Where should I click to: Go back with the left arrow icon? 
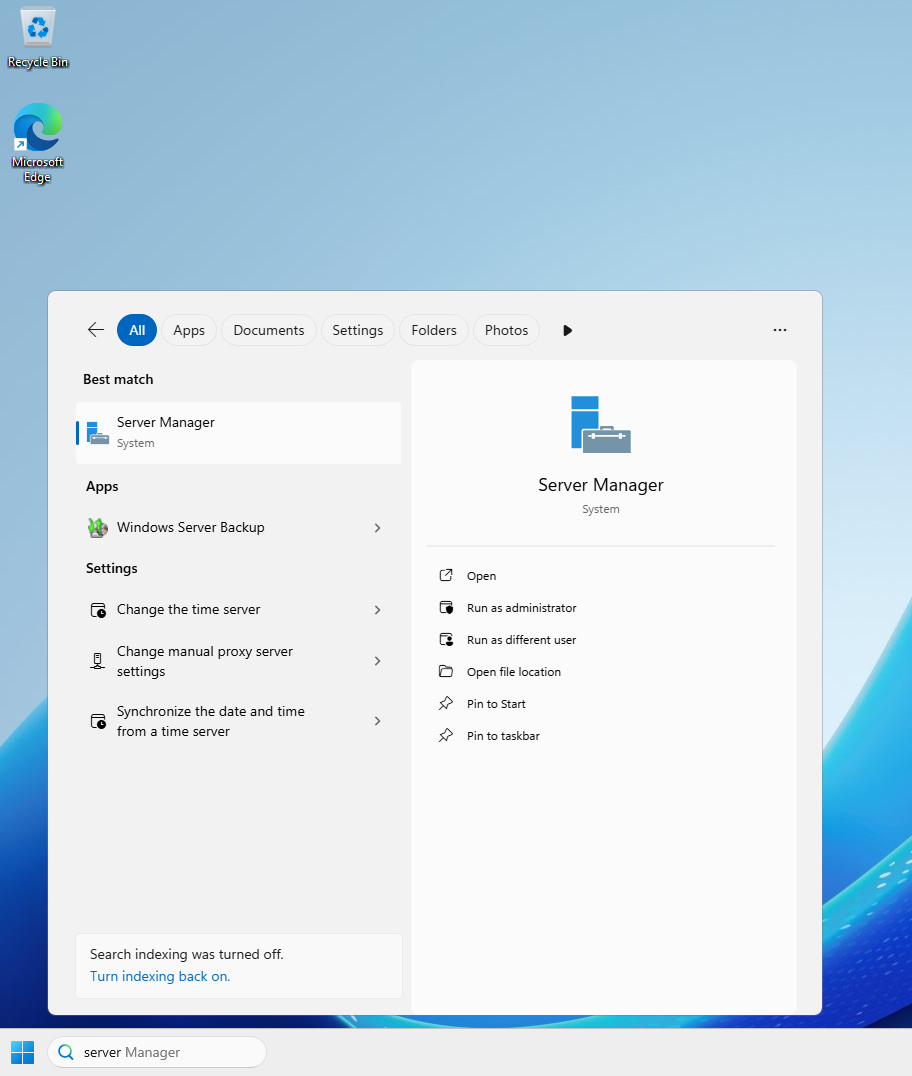pyautogui.click(x=96, y=330)
